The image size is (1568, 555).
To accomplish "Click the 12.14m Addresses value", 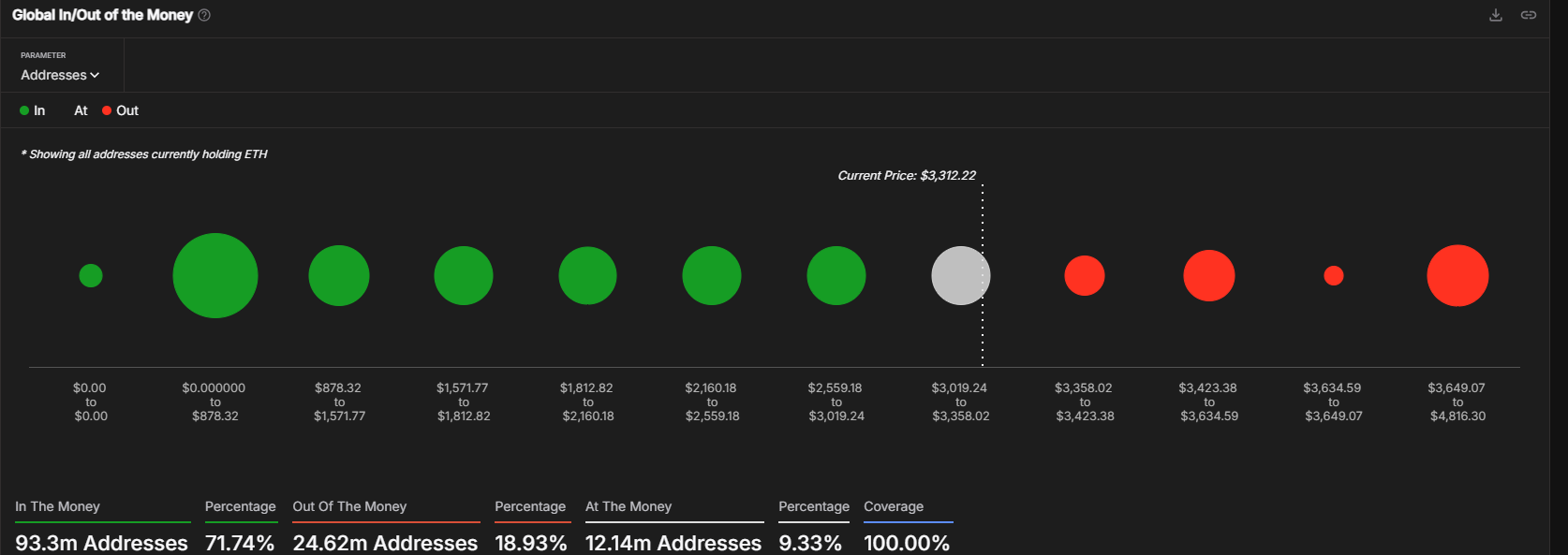I will [x=673, y=543].
